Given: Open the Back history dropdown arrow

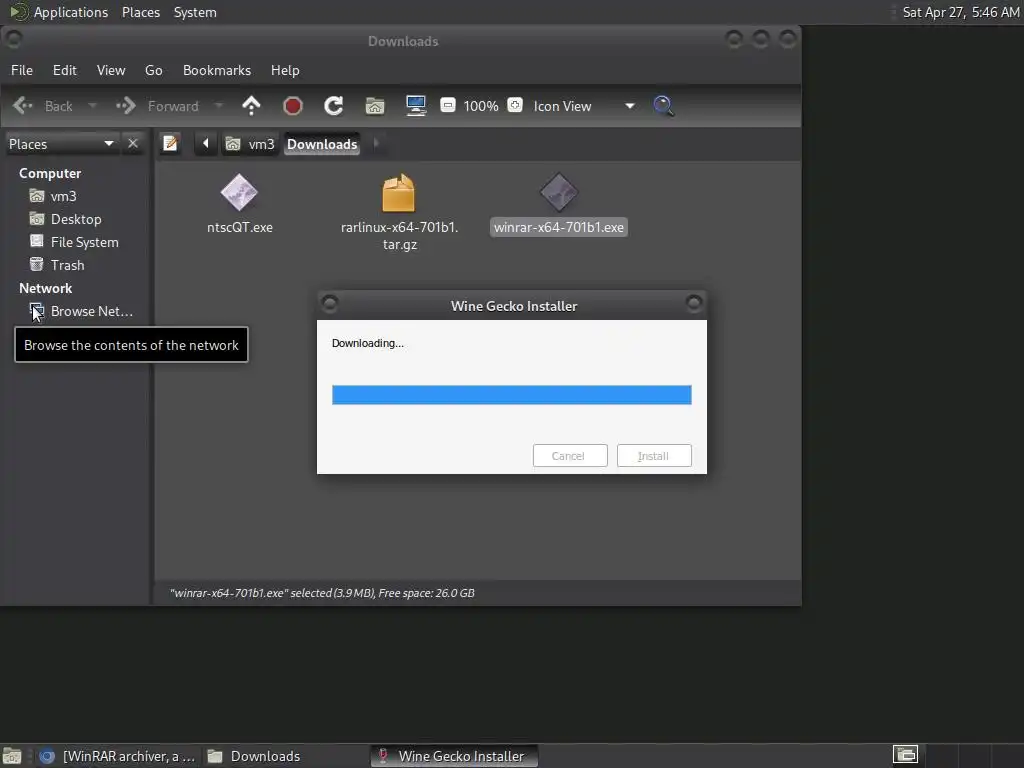Looking at the screenshot, I should (92, 106).
